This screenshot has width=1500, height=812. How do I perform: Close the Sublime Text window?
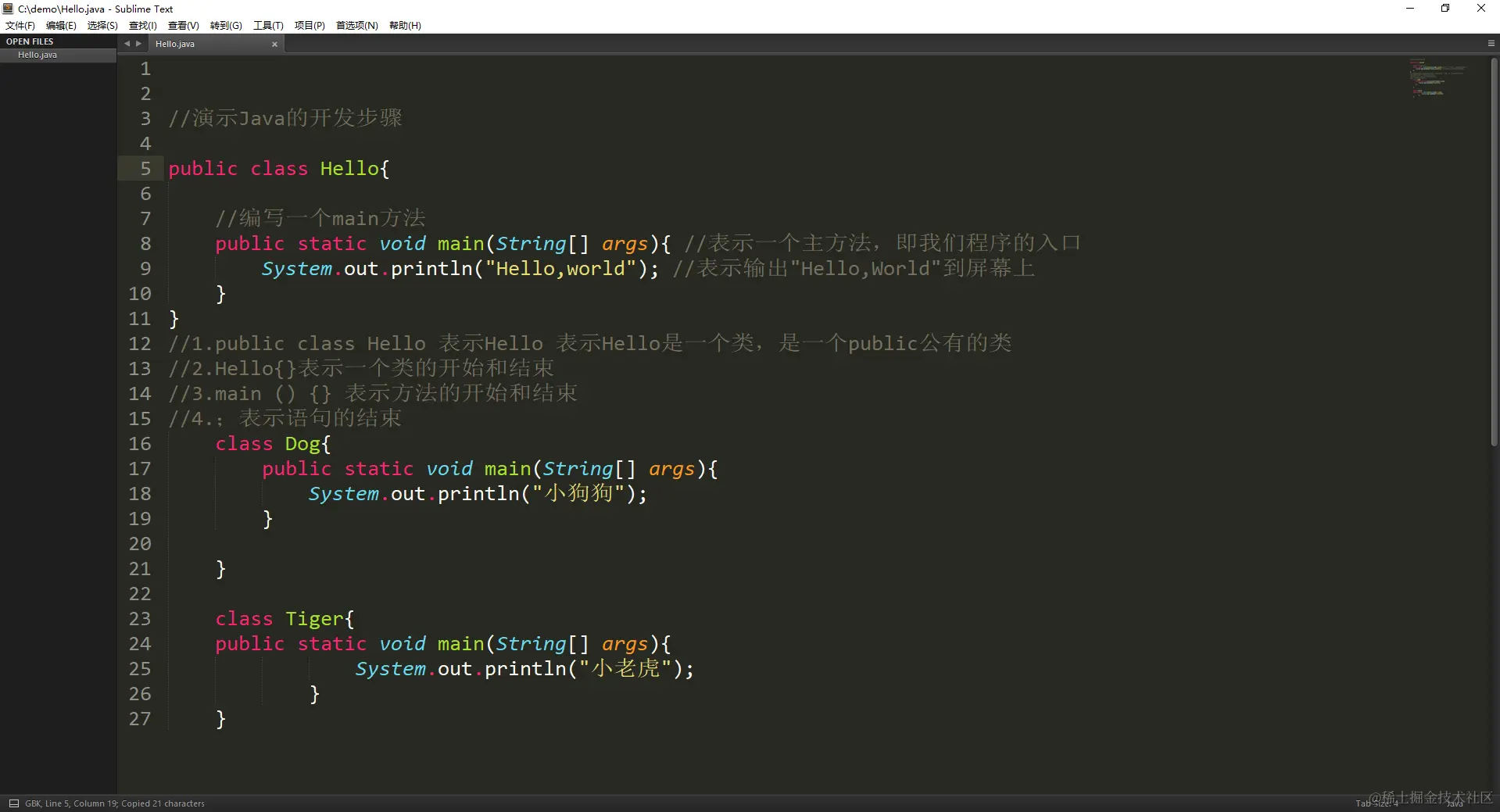1481,9
